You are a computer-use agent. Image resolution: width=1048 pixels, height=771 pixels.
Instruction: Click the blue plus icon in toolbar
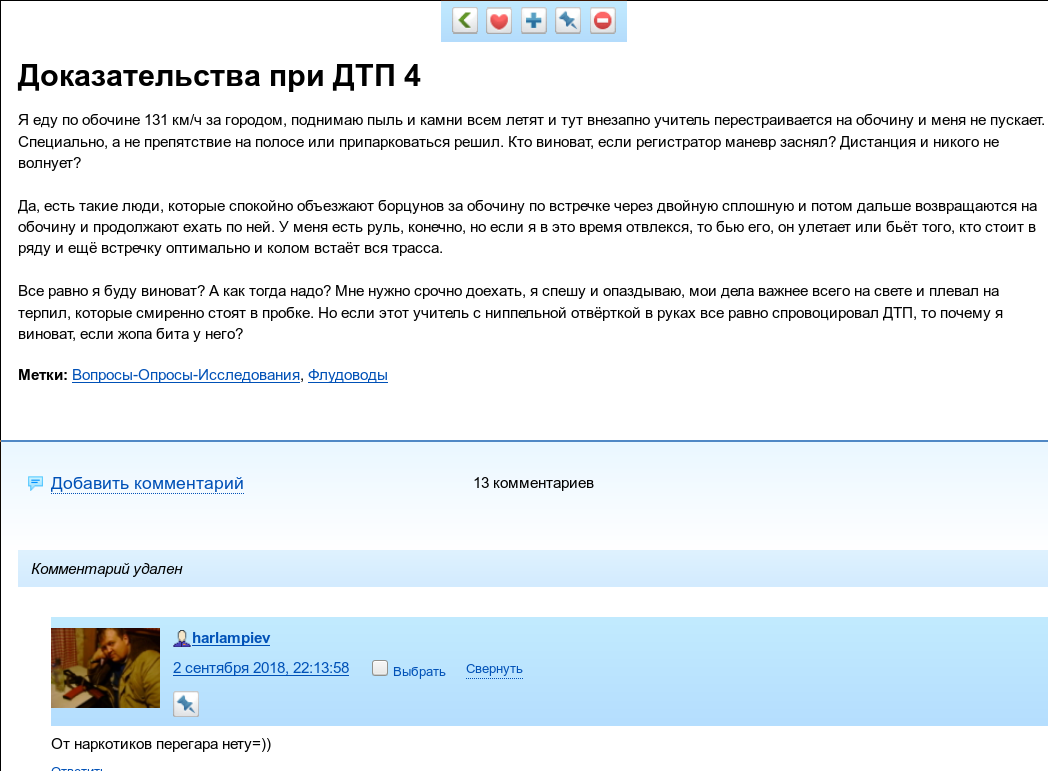(533, 21)
